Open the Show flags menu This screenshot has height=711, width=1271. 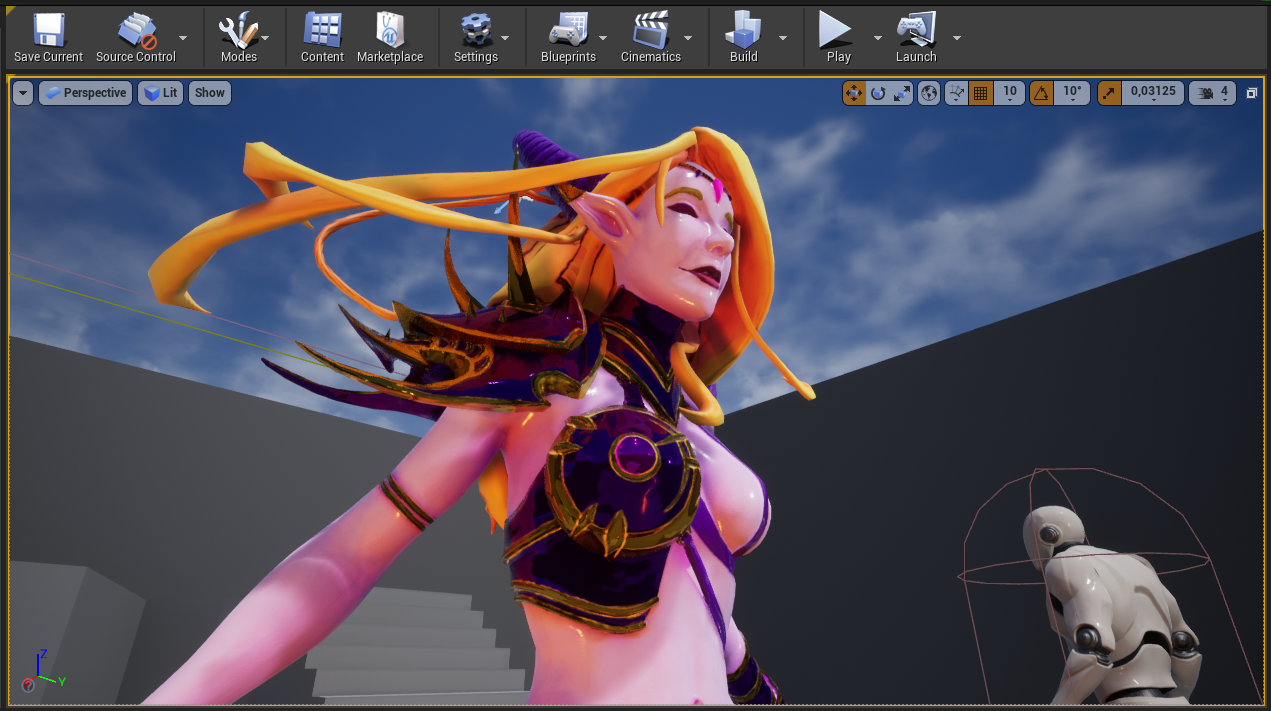pyautogui.click(x=210, y=93)
